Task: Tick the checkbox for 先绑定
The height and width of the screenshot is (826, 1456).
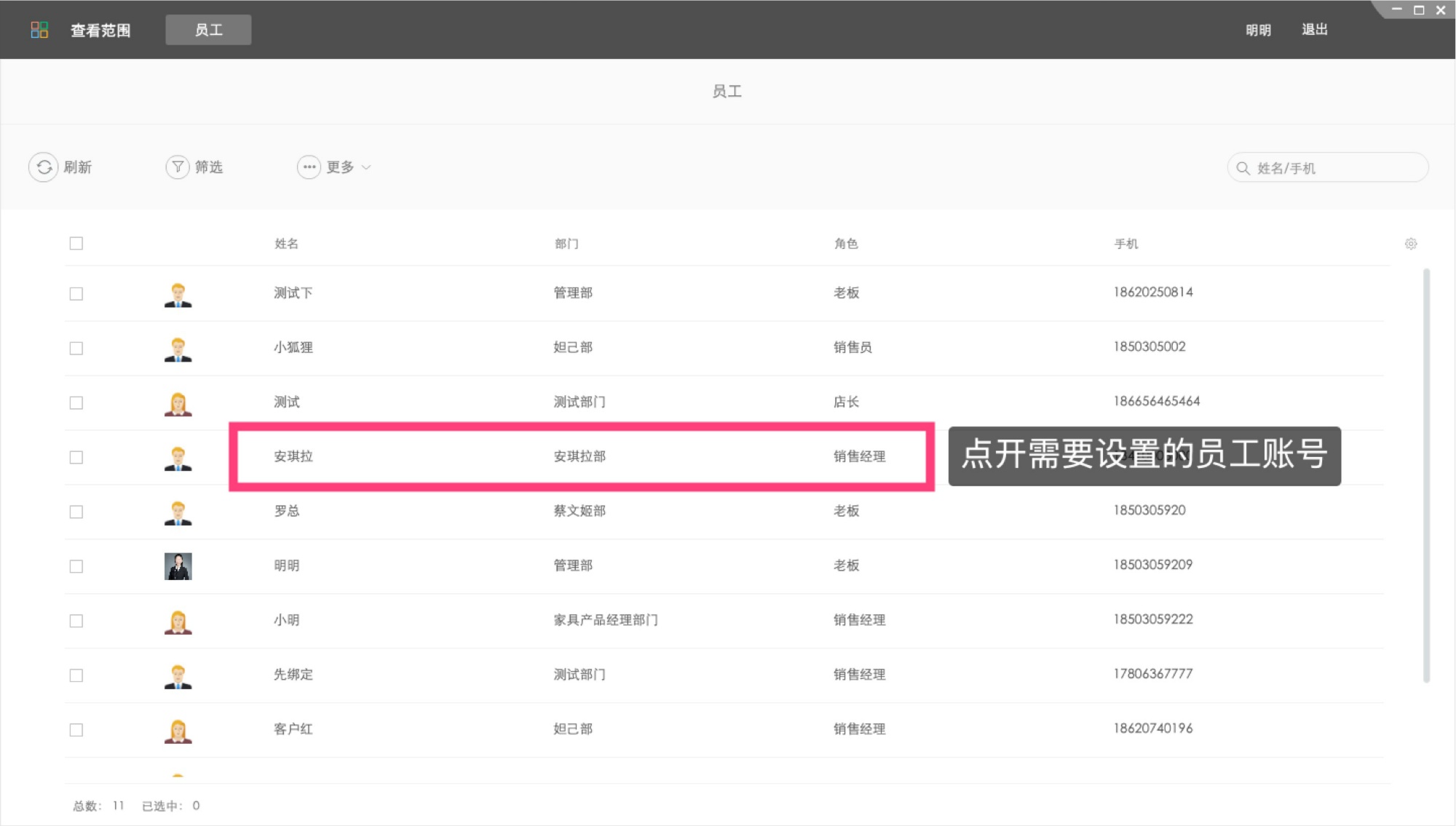Action: click(x=76, y=675)
